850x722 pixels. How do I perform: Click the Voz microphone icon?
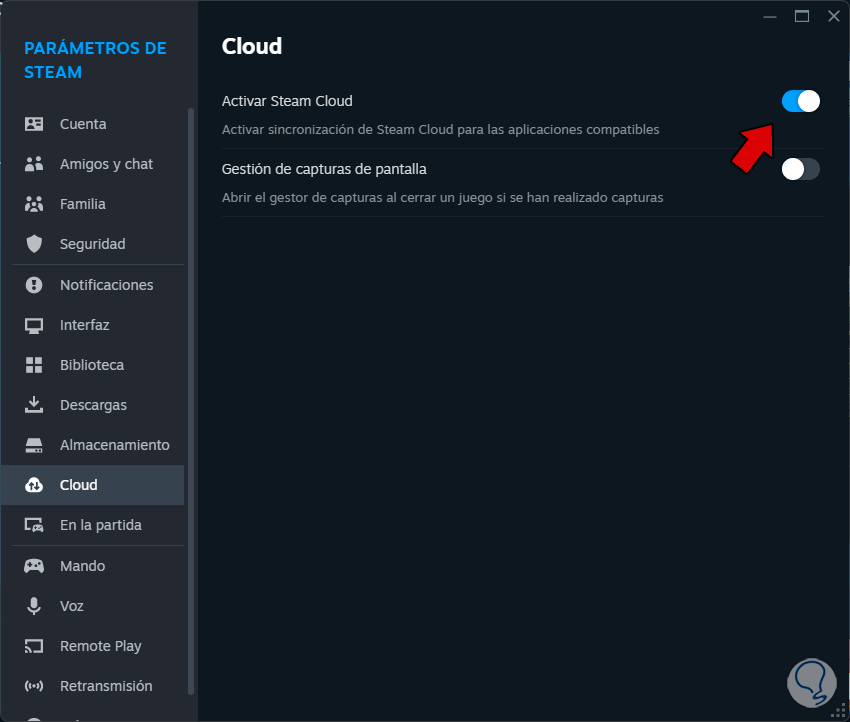point(34,606)
